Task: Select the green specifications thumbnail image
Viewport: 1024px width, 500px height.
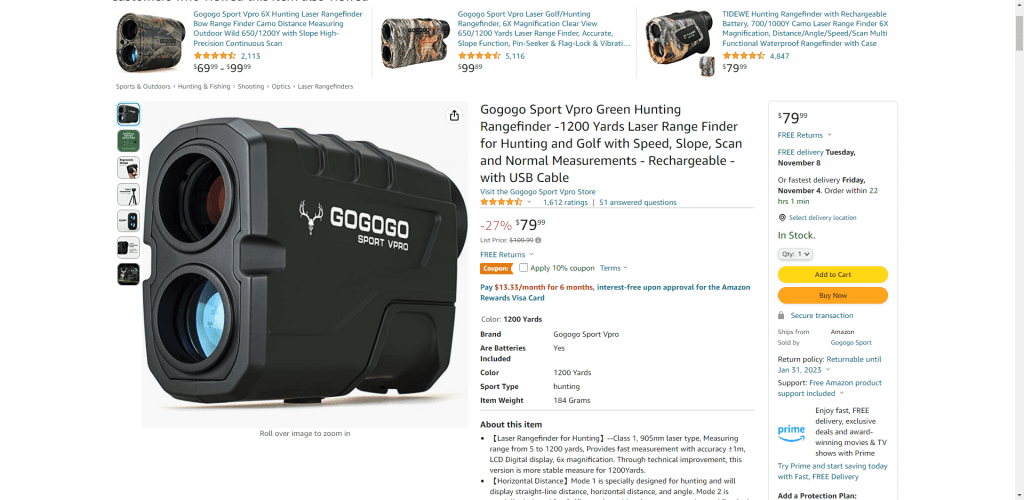Action: click(128, 140)
